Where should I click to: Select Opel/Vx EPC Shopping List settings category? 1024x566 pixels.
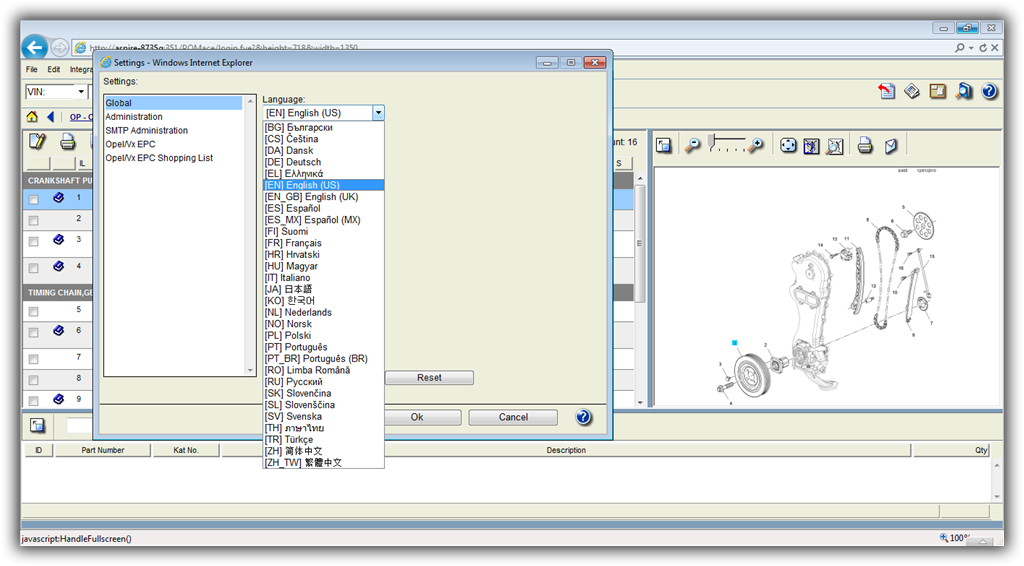[159, 158]
